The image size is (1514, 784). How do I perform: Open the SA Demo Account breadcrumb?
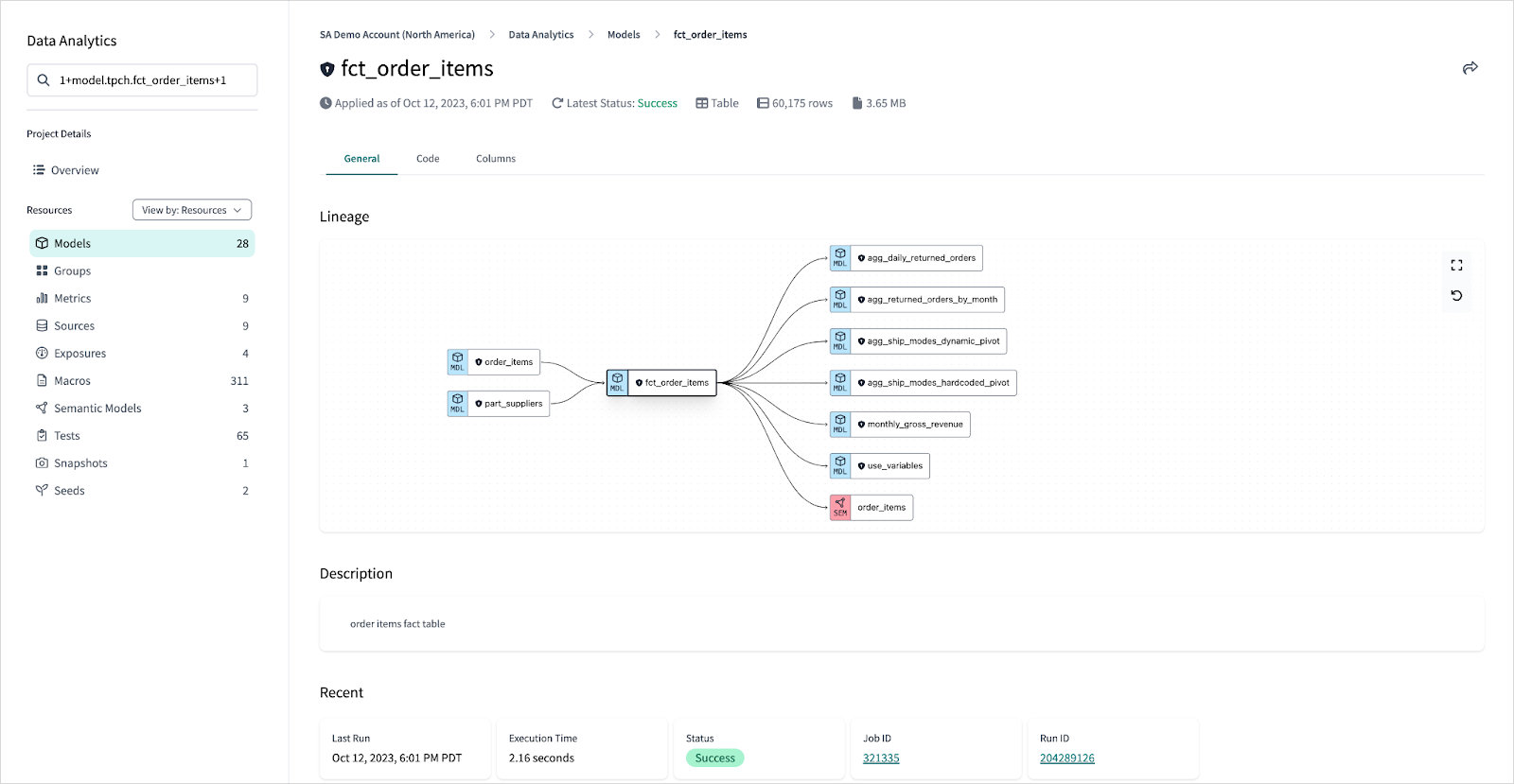tap(397, 35)
